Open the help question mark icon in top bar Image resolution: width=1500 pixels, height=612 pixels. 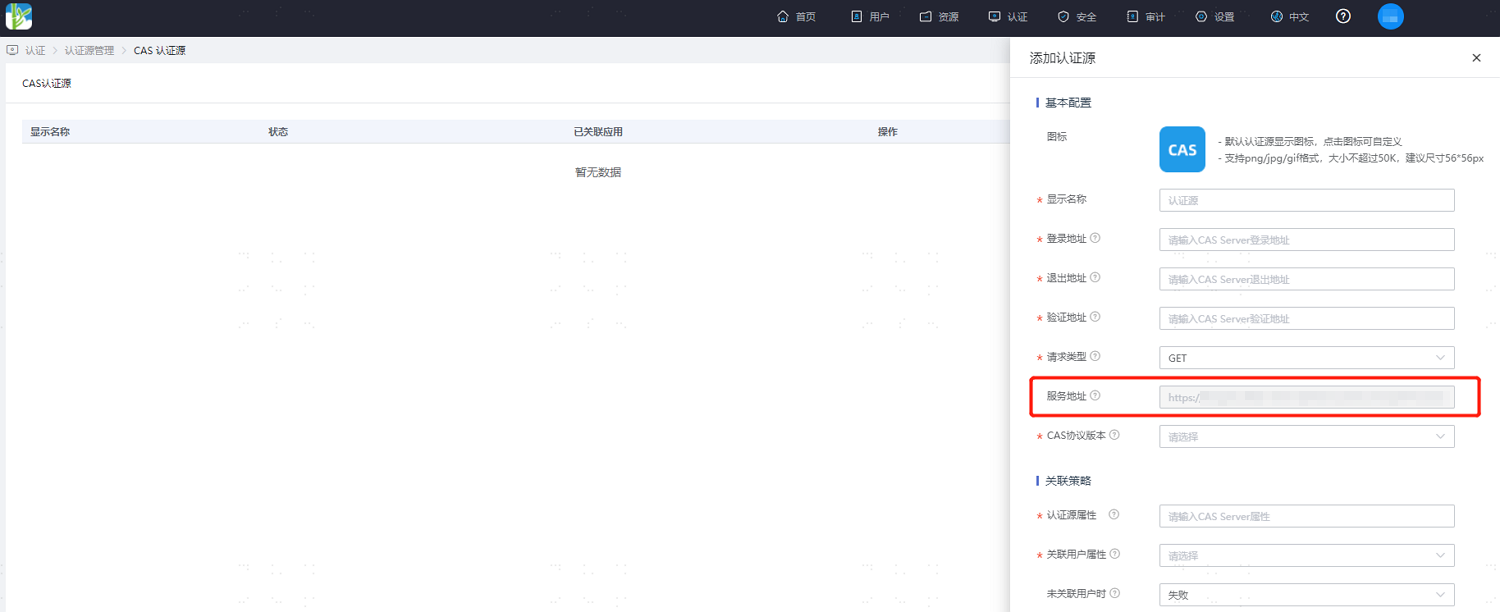click(x=1343, y=16)
